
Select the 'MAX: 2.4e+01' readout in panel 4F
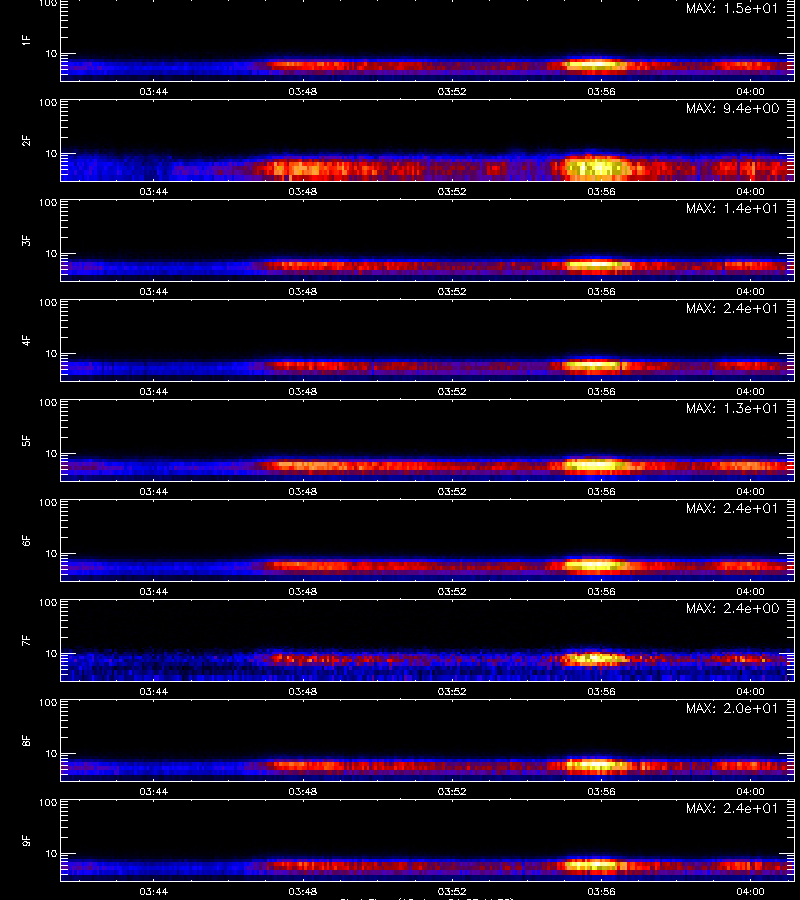click(732, 308)
